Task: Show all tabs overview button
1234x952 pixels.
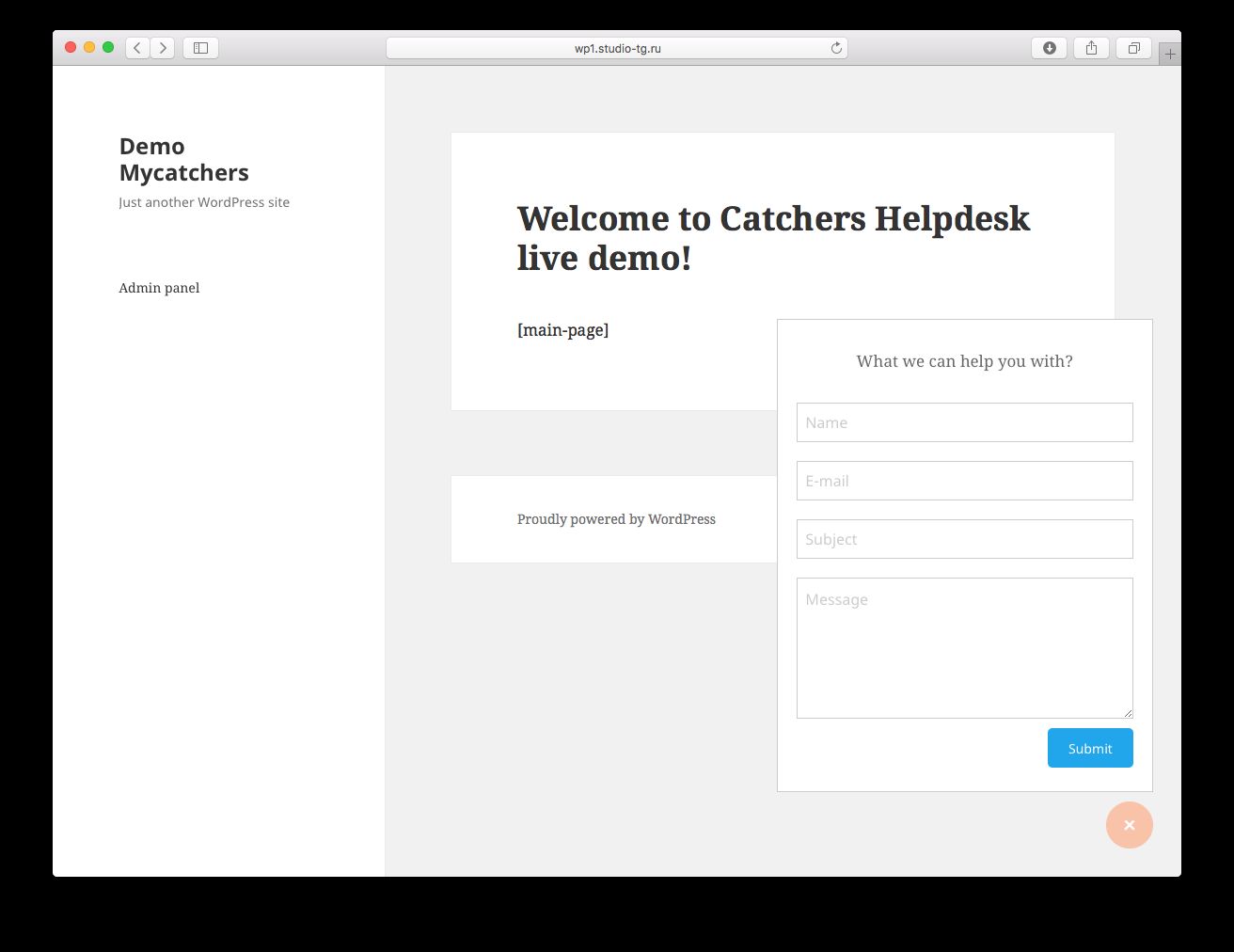Action: 1133,48
